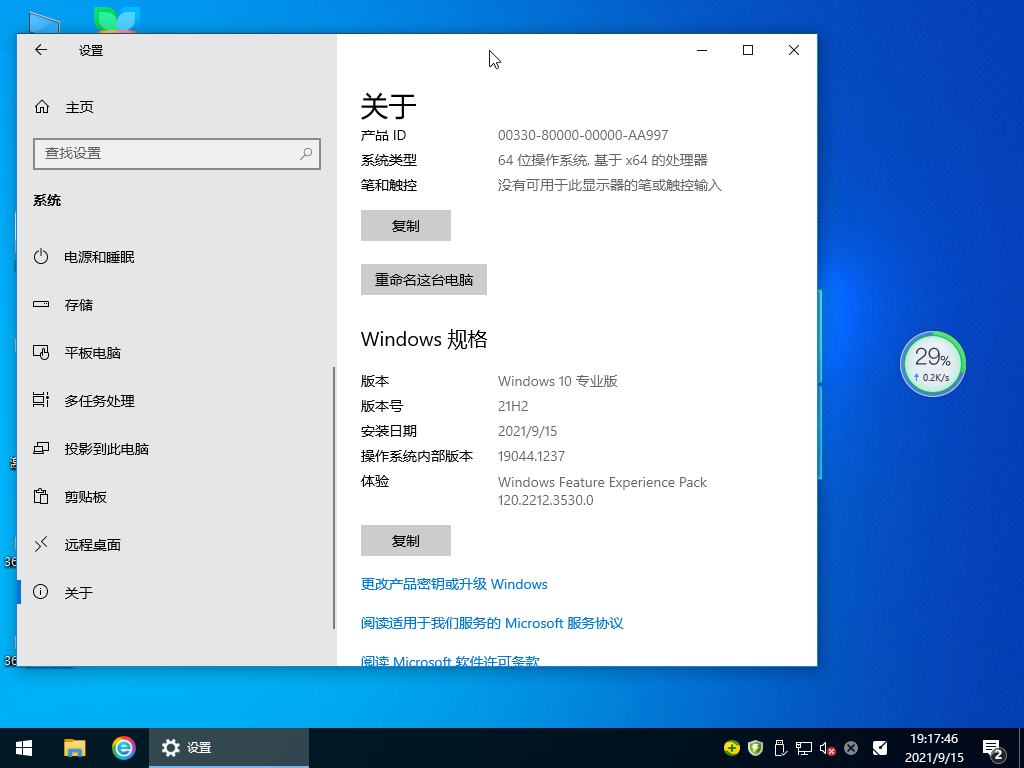
Task: Open the Windows Start menu
Action: tap(24, 747)
